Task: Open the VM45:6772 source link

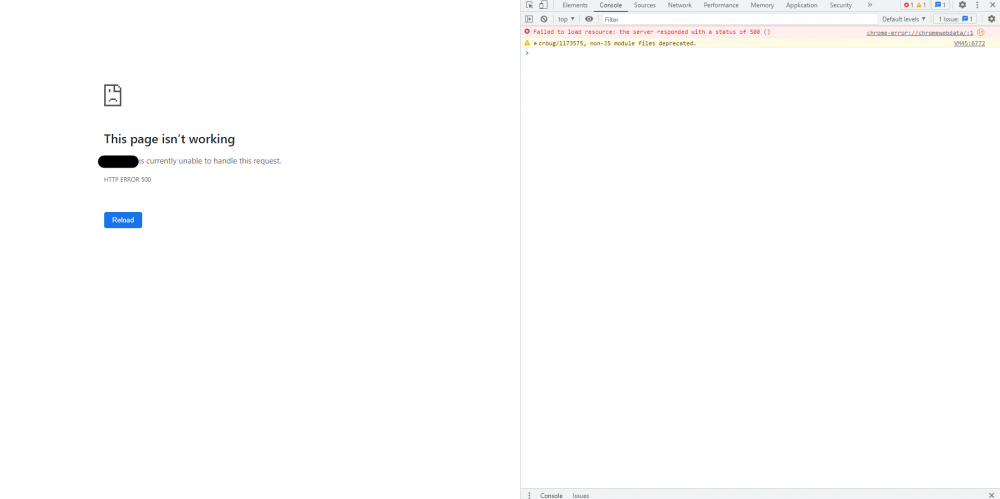Action: [x=969, y=43]
